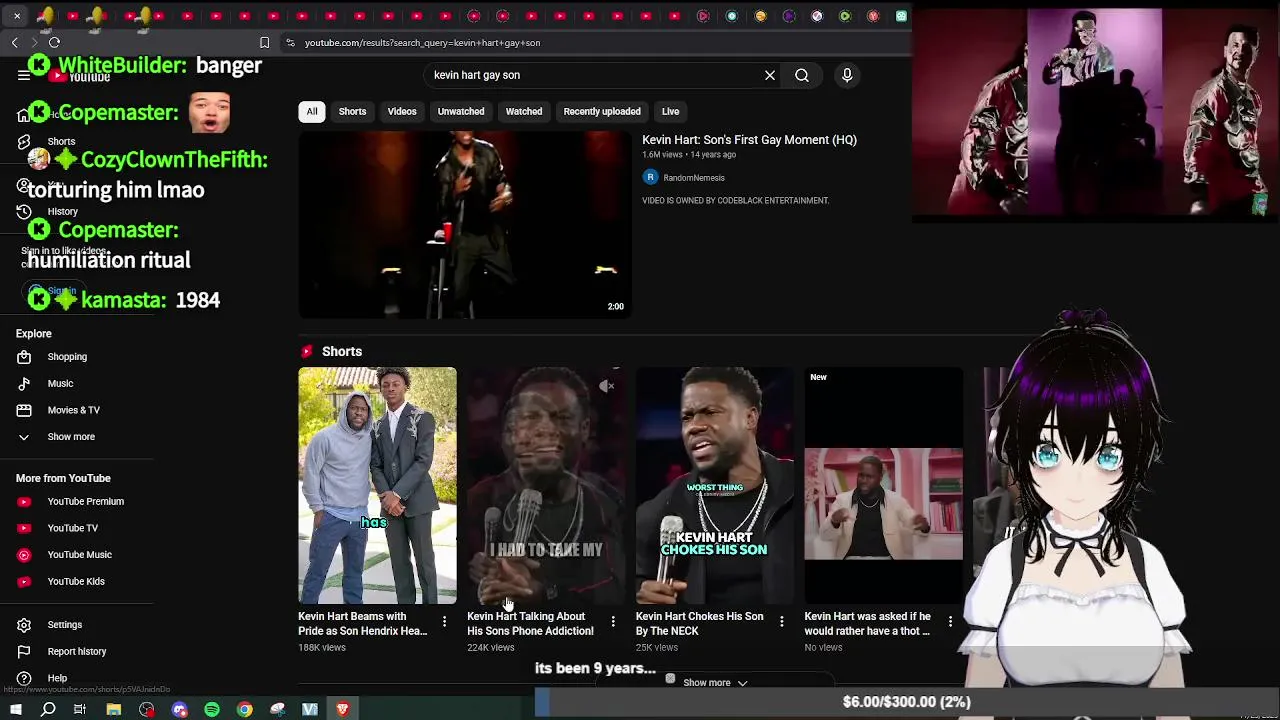Viewport: 1280px width, 720px height.
Task: Open video title Son's First Gay Moment
Action: (749, 140)
